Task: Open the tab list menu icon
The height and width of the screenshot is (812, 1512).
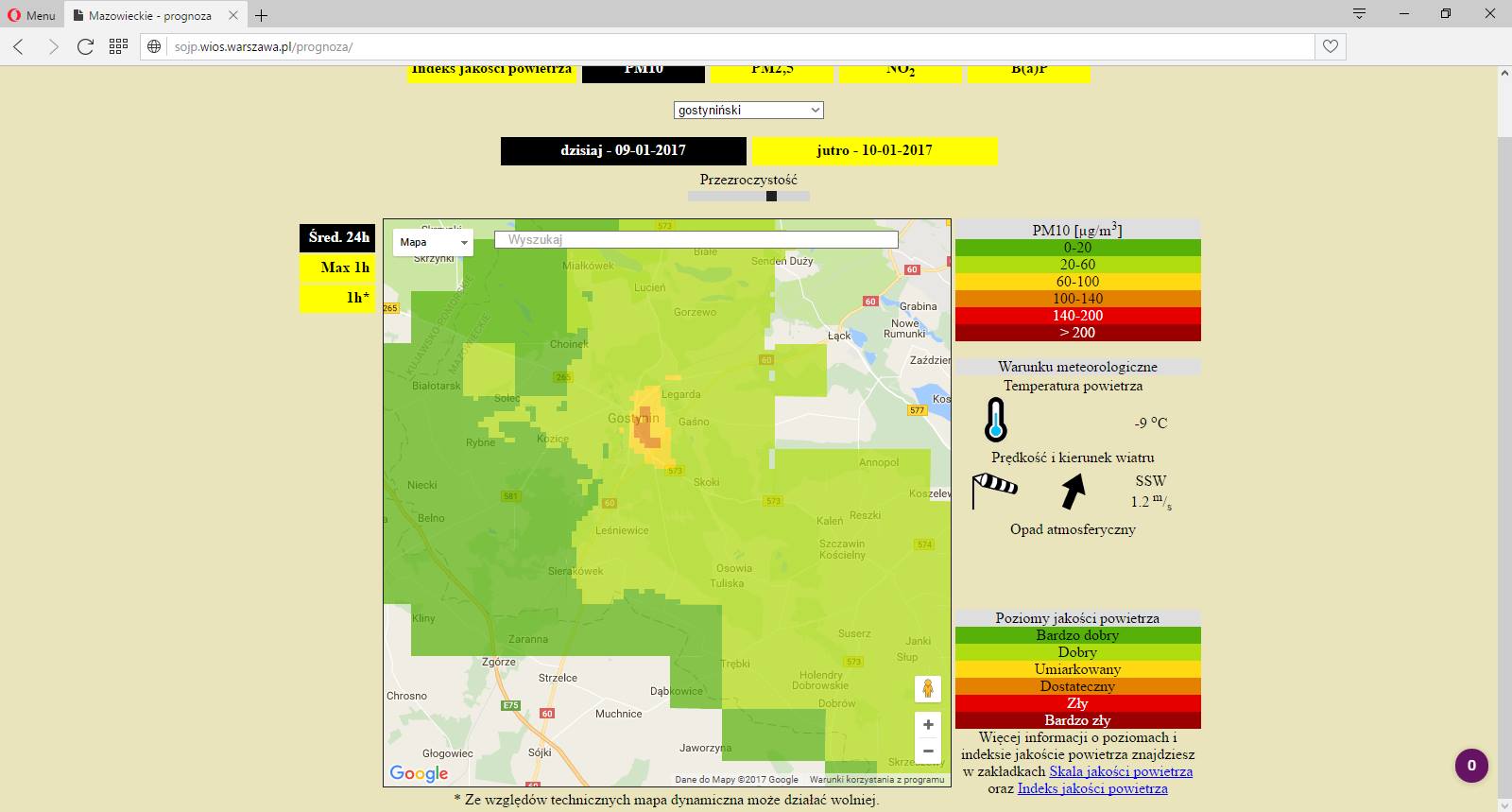Action: coord(1359,14)
